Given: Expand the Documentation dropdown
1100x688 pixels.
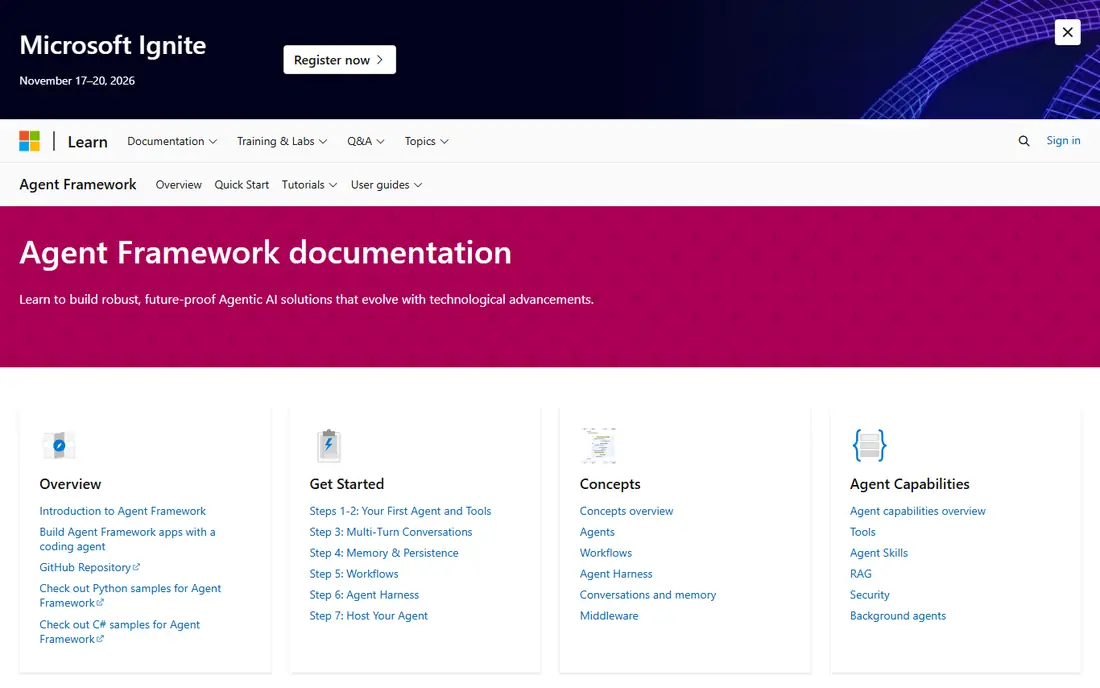Looking at the screenshot, I should click(x=172, y=141).
